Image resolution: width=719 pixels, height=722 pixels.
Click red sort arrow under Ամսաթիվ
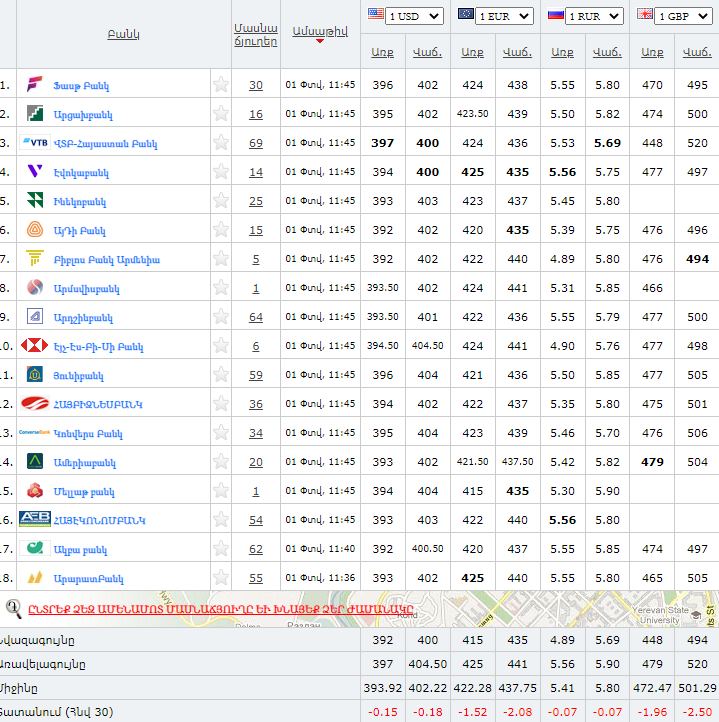[320, 41]
